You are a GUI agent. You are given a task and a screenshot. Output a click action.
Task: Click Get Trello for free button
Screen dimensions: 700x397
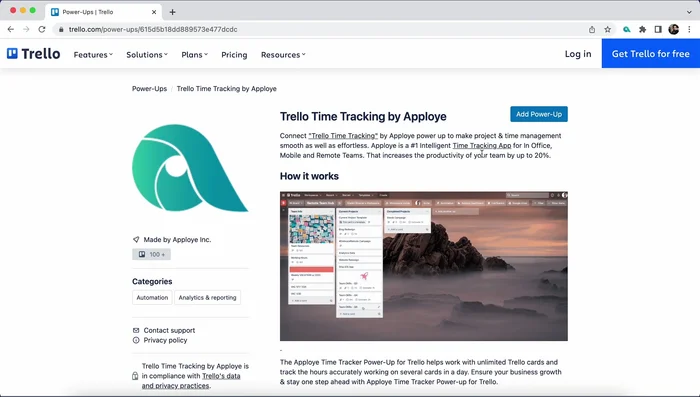coord(650,54)
